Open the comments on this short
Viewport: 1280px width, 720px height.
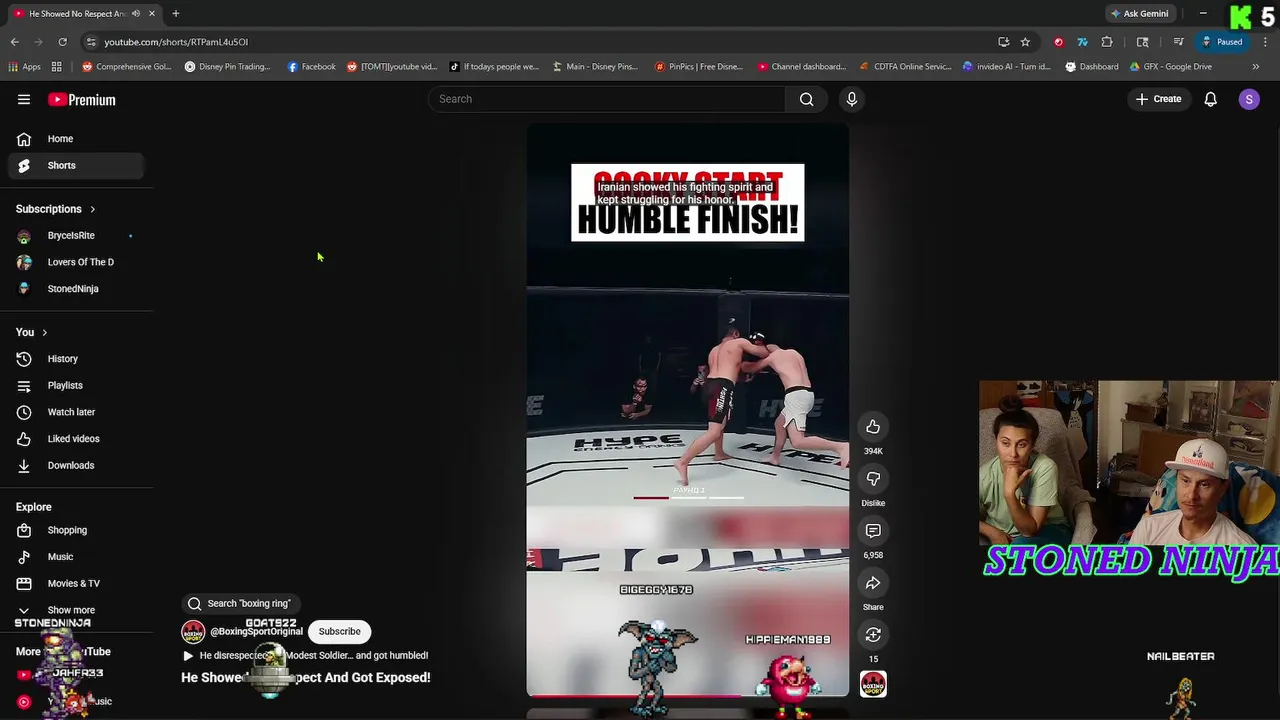[873, 531]
